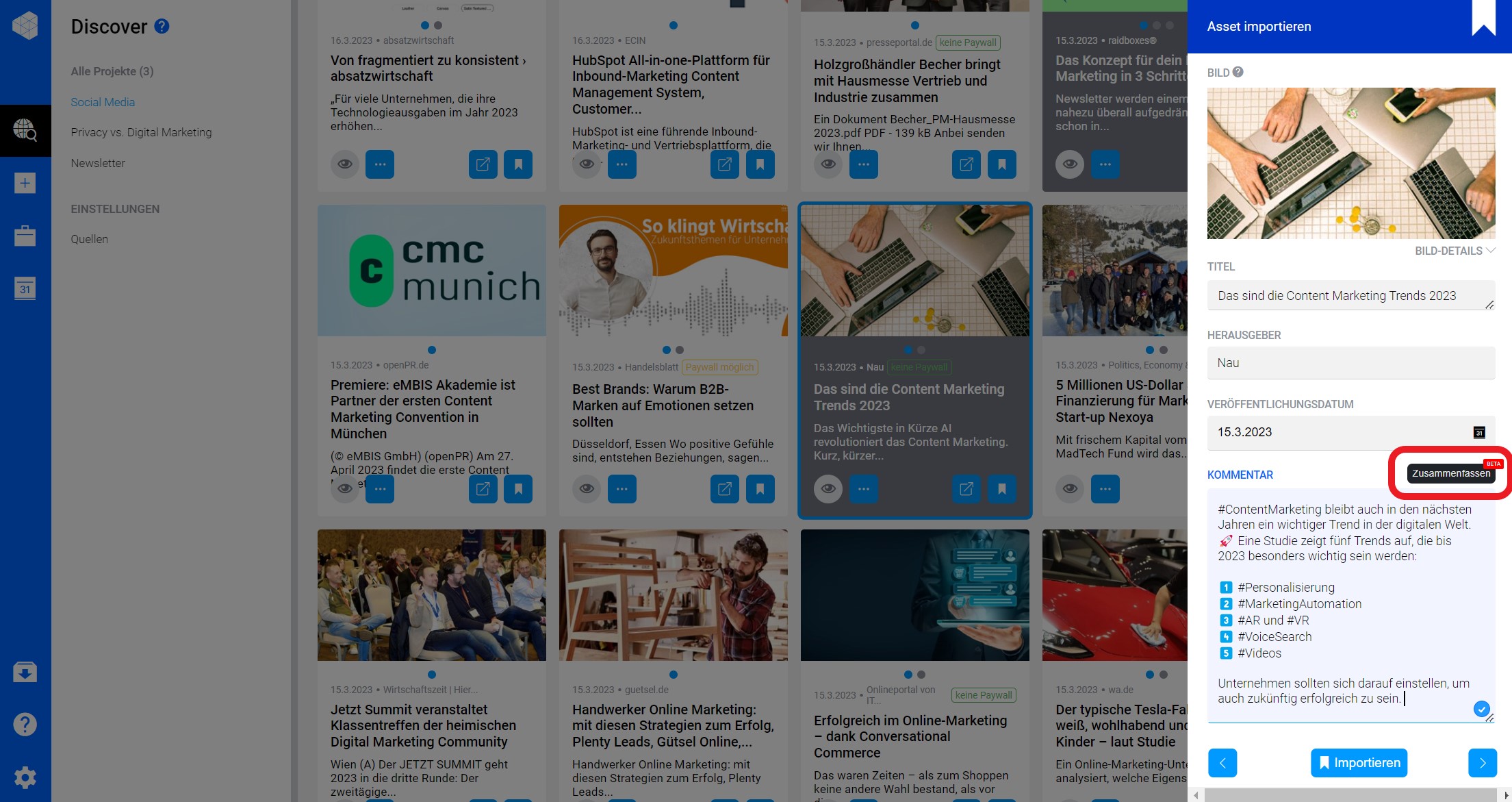The height and width of the screenshot is (802, 1512).
Task: Open the briefcase icon in sidebar
Action: [x=25, y=236]
